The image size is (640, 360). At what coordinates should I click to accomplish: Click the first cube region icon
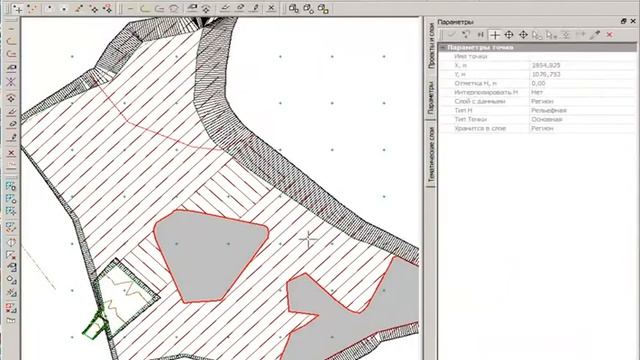pyautogui.click(x=293, y=9)
